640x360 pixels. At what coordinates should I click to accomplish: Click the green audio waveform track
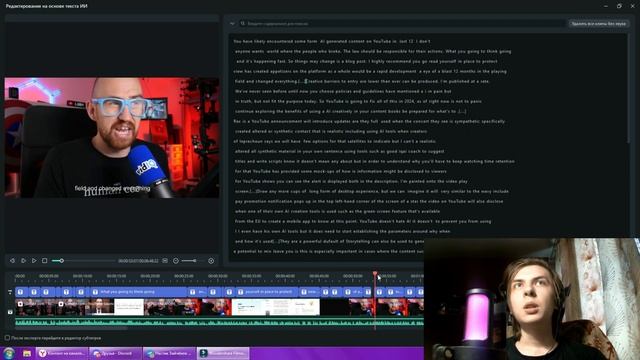coord(219,322)
